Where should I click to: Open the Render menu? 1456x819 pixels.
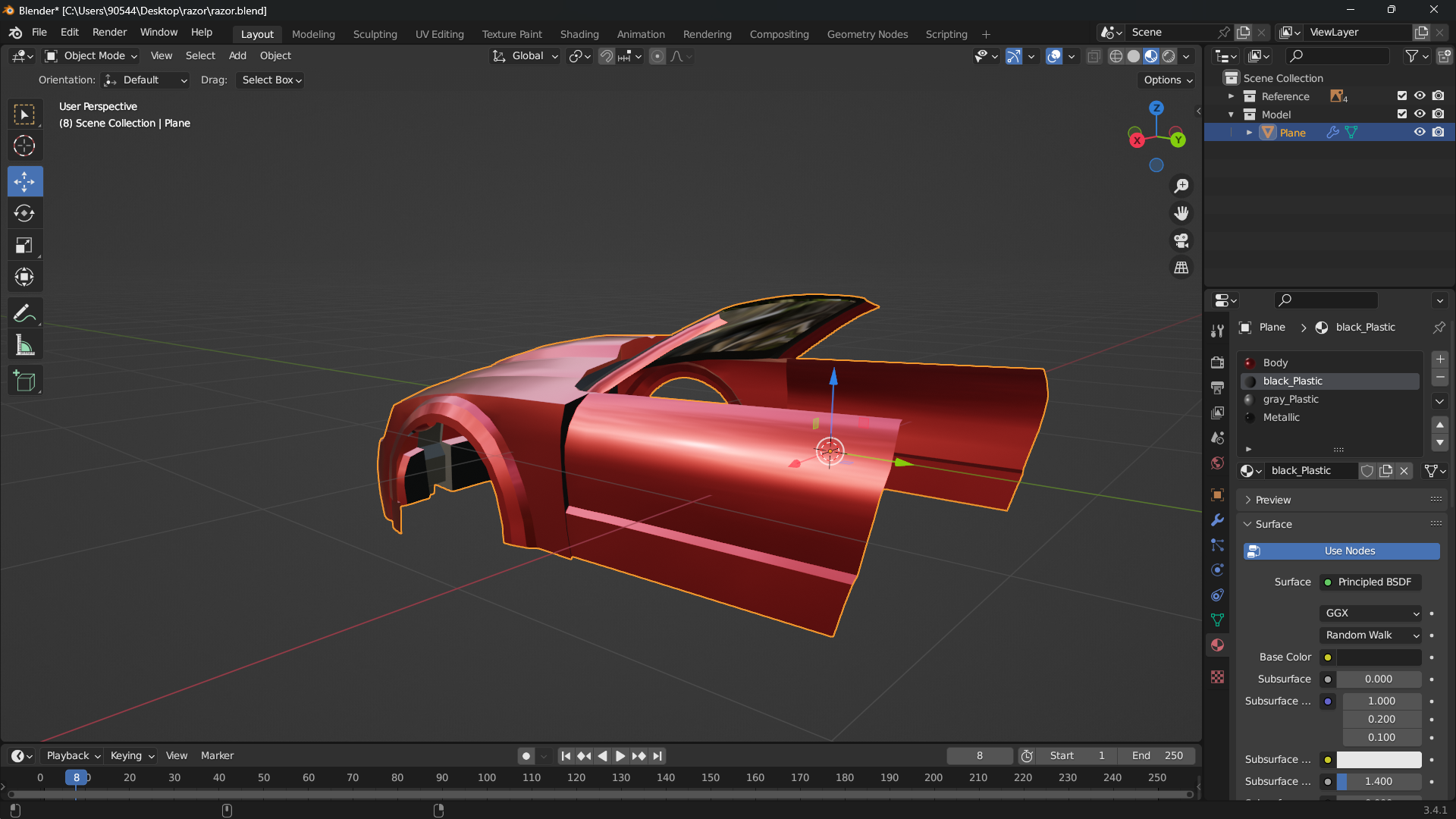(x=109, y=32)
